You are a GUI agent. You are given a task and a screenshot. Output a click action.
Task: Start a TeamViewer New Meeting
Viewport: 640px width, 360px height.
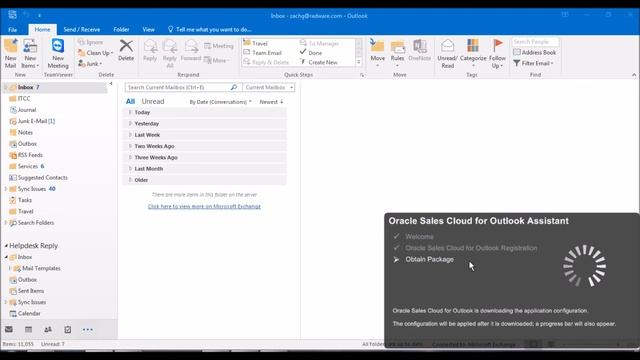[x=58, y=53]
